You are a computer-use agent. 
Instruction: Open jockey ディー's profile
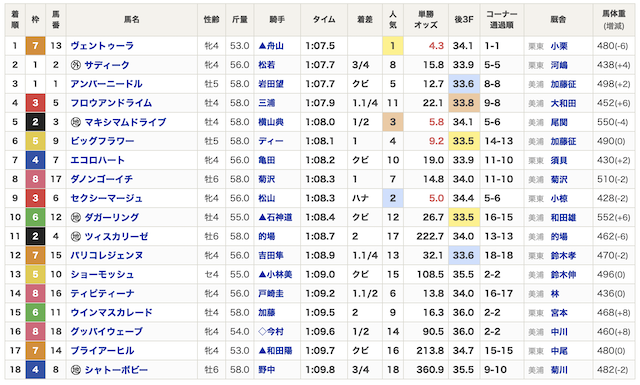[x=271, y=141]
